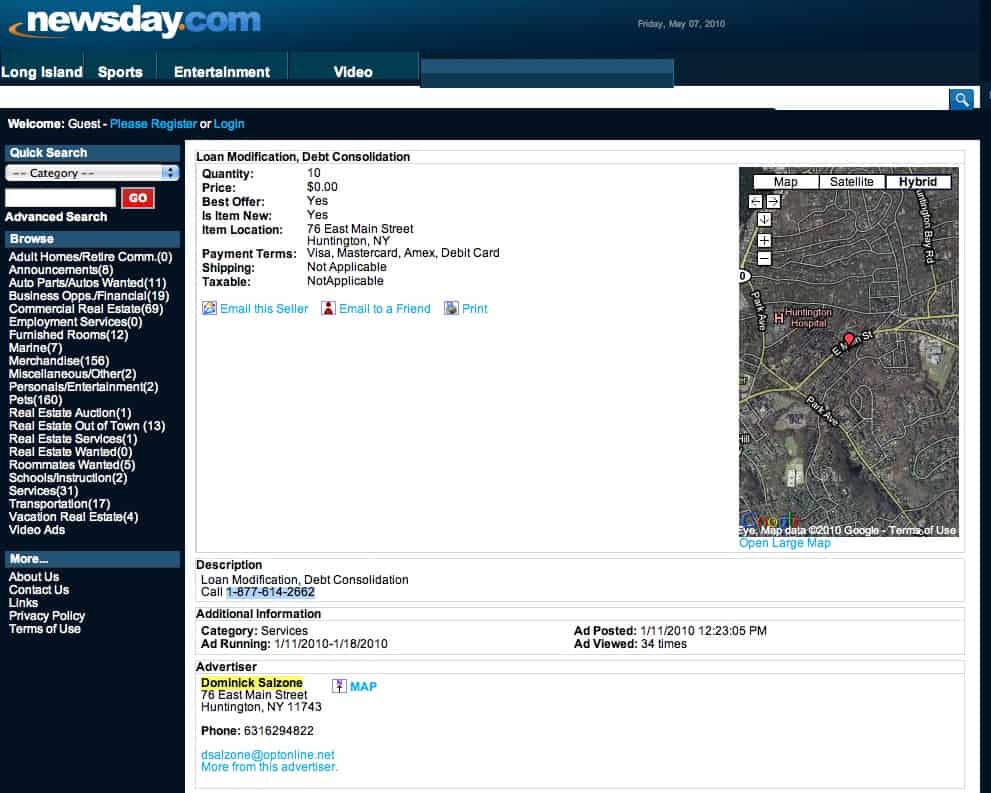Switch map to Map view
The width and height of the screenshot is (991, 793).
point(785,182)
